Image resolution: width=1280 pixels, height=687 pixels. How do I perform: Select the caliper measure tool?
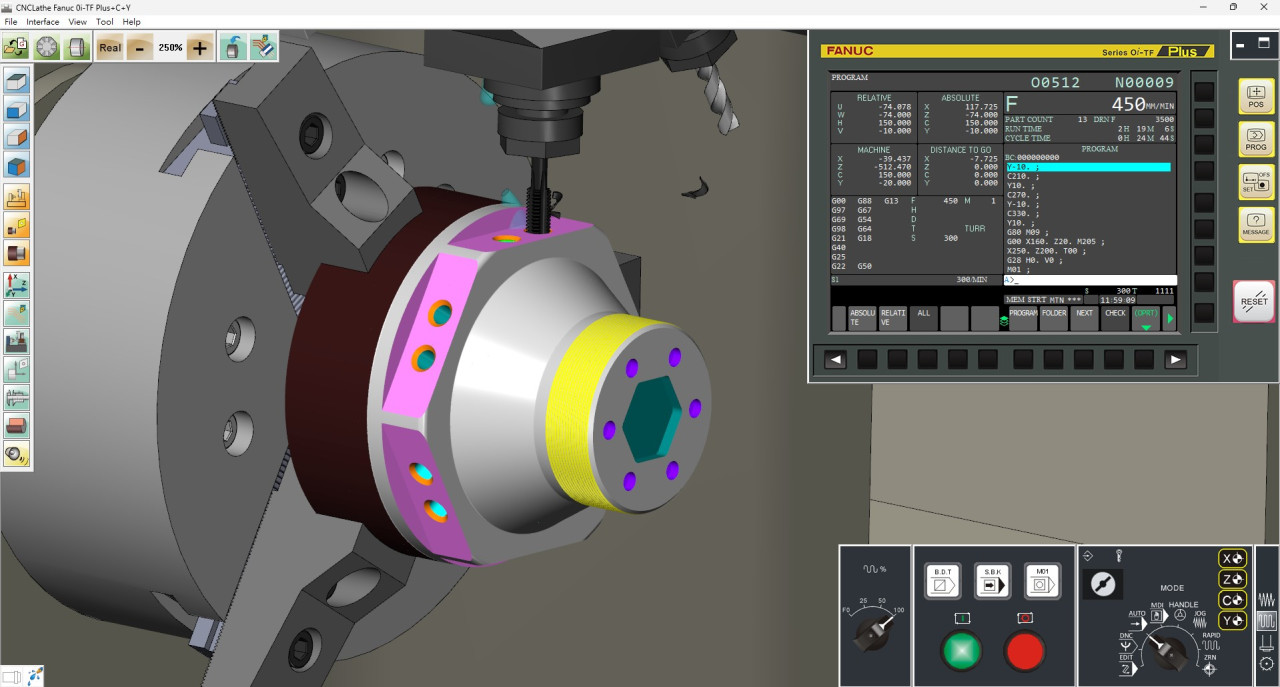[x=17, y=398]
